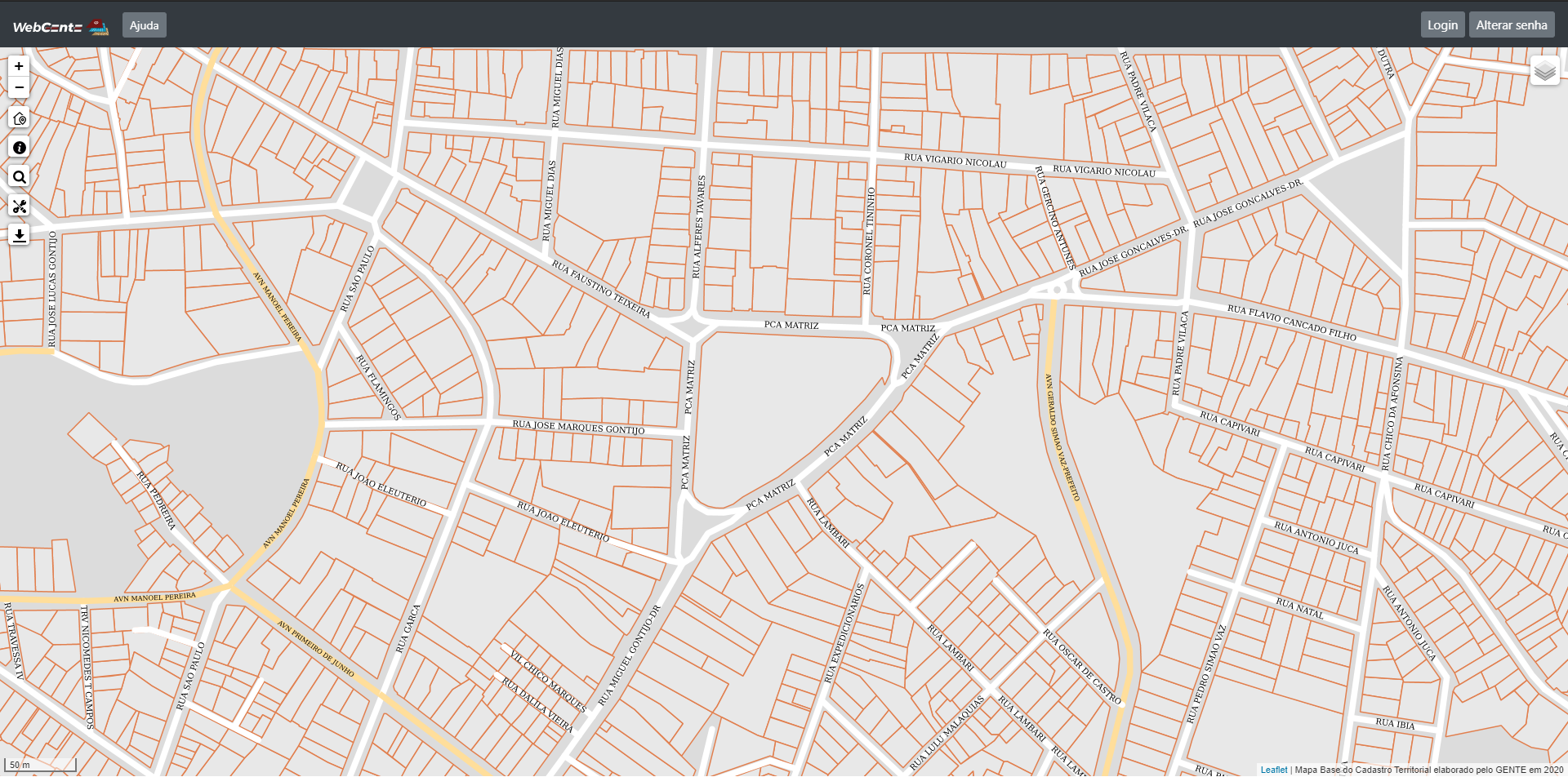Click the download icon
The height and width of the screenshot is (777, 1568).
click(x=20, y=236)
